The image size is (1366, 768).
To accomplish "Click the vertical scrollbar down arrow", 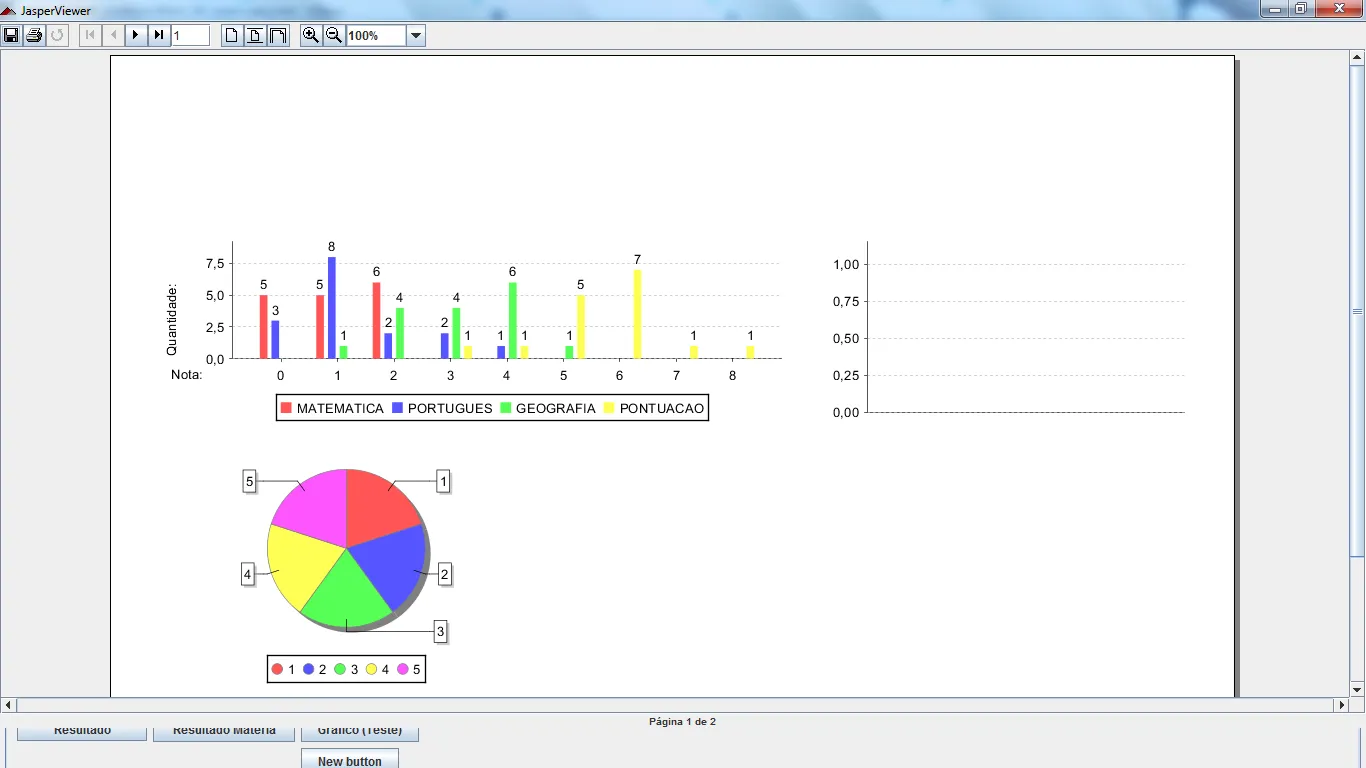I will pyautogui.click(x=1358, y=690).
